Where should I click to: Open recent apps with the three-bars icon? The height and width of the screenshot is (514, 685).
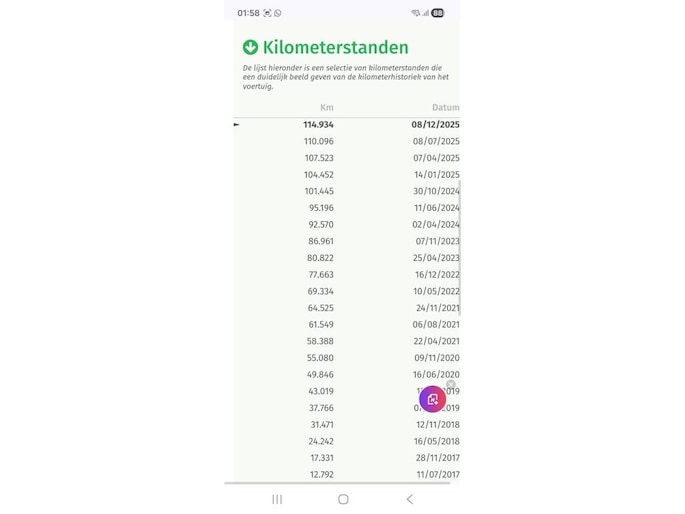277,499
